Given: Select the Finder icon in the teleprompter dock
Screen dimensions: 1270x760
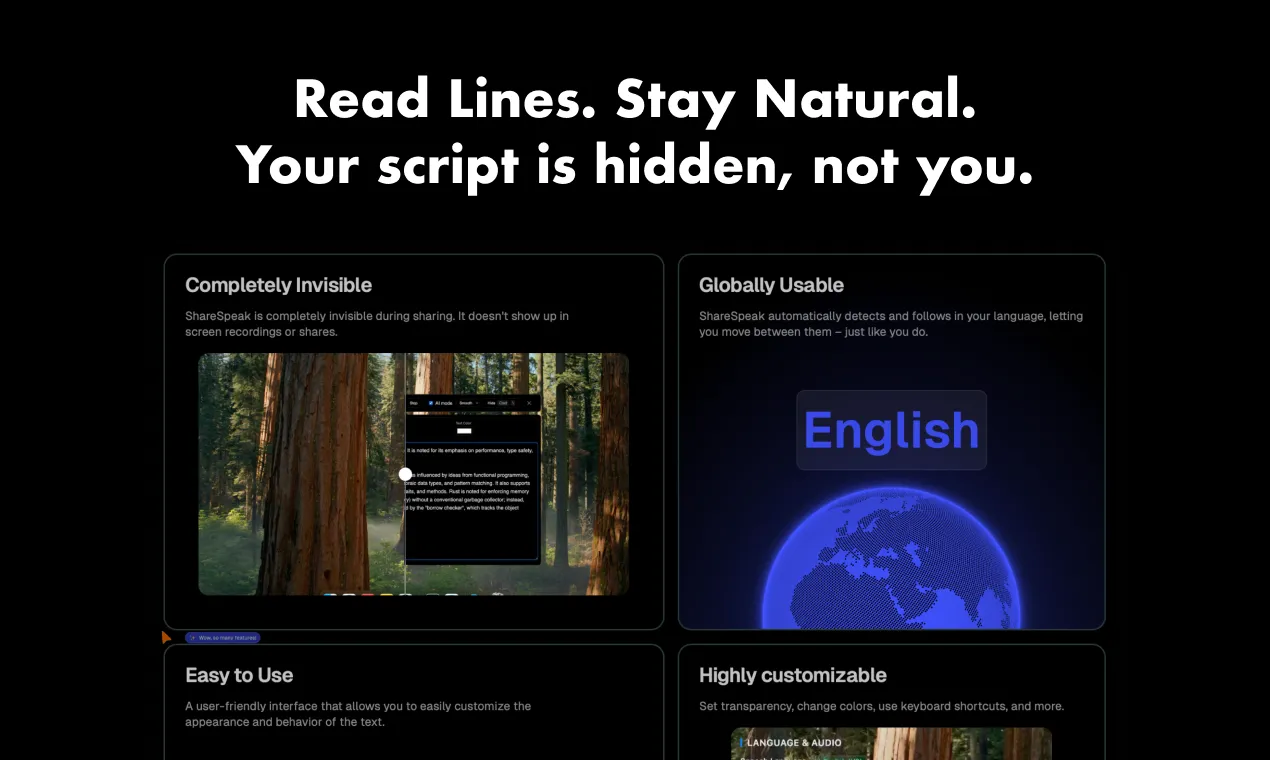Looking at the screenshot, I should coord(329,594).
